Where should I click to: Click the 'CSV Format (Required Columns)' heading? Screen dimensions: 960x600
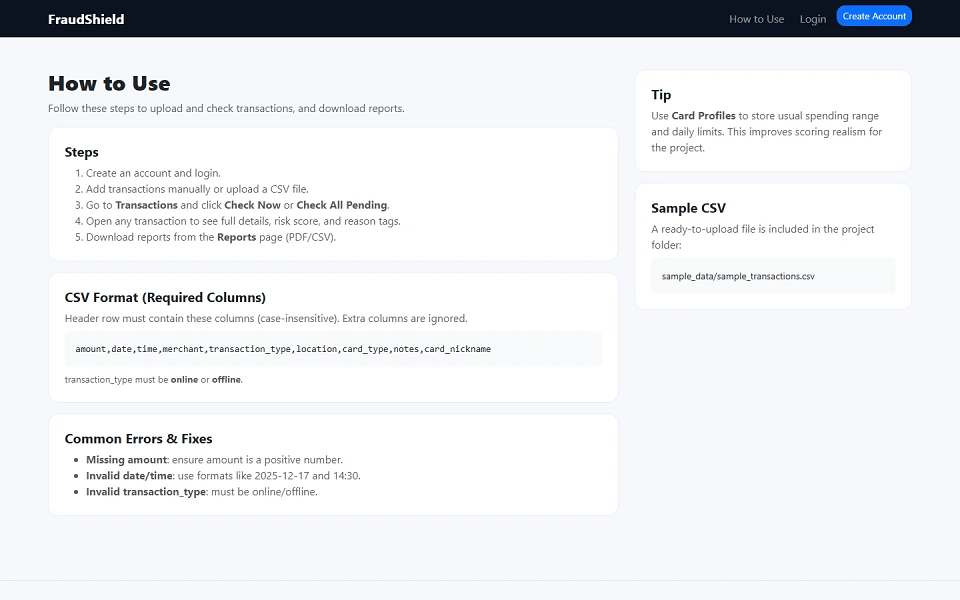tap(165, 298)
